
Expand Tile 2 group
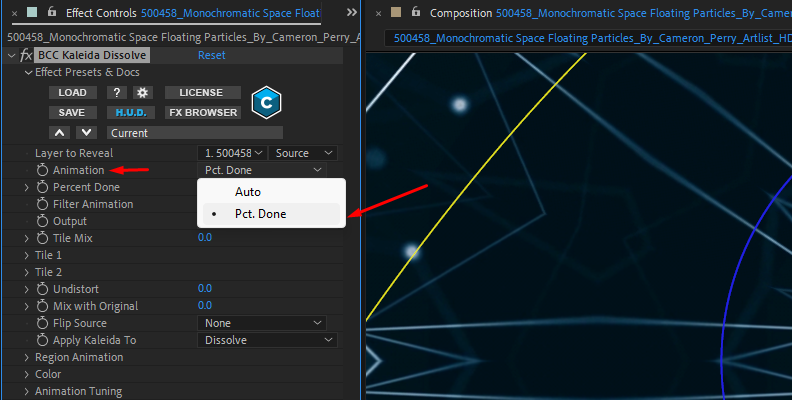point(27,272)
